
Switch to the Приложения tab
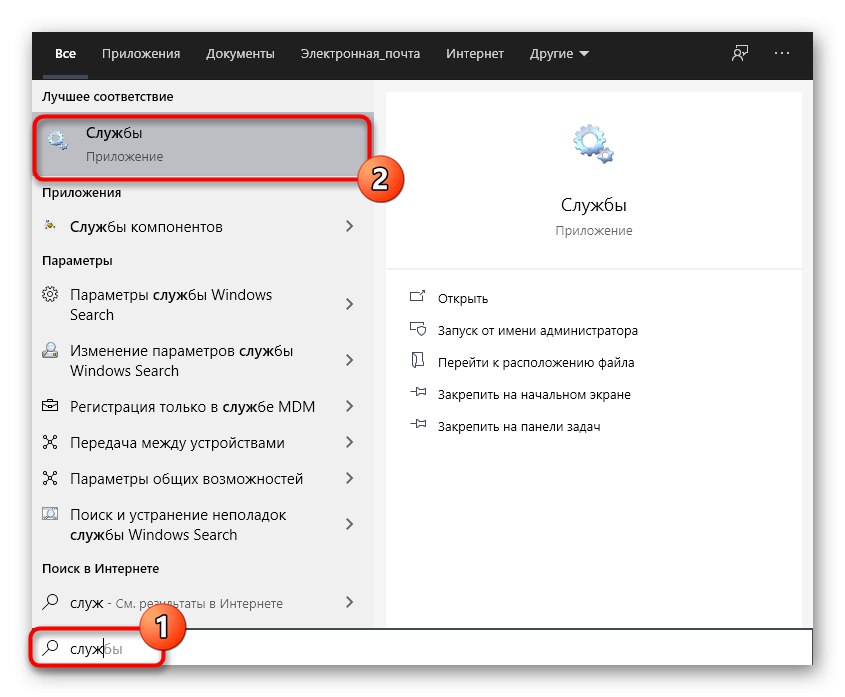(x=141, y=54)
